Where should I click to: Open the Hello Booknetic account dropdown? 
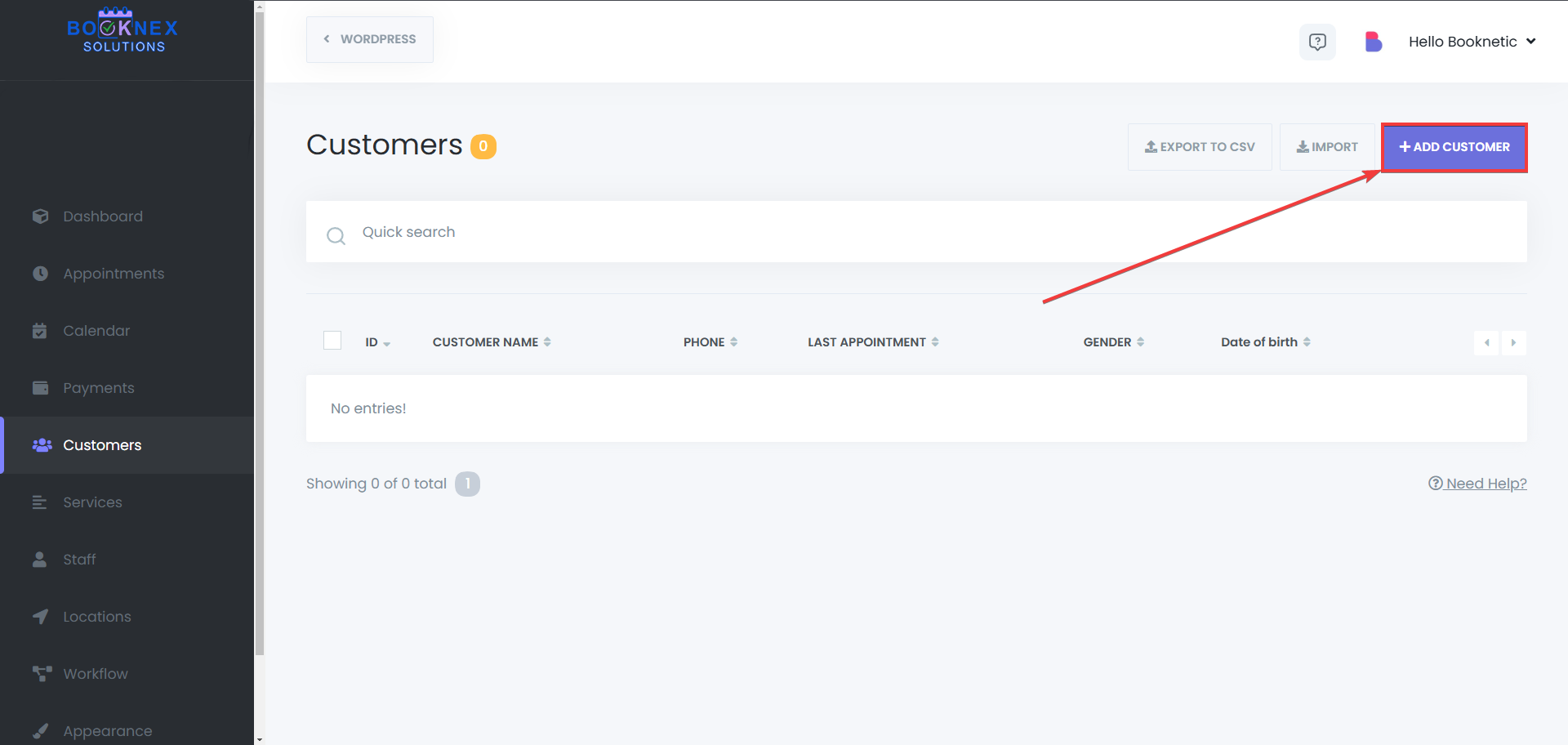[1472, 41]
